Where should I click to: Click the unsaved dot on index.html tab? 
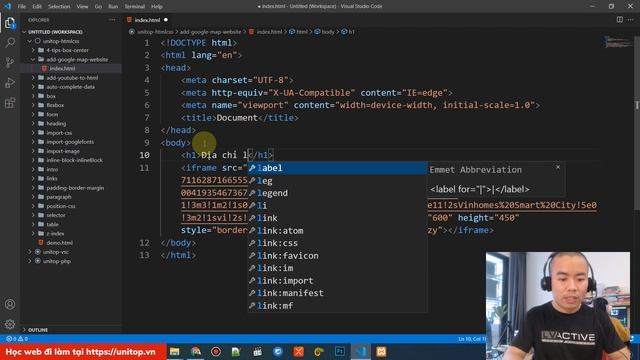point(166,20)
